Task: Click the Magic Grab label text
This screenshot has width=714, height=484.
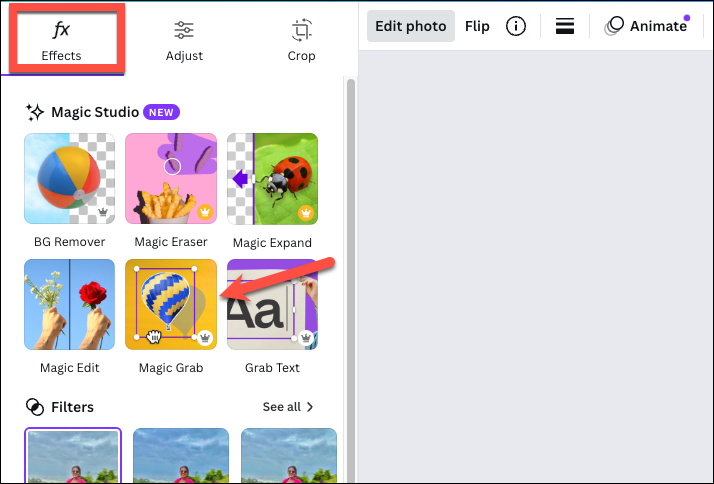Action: [171, 368]
